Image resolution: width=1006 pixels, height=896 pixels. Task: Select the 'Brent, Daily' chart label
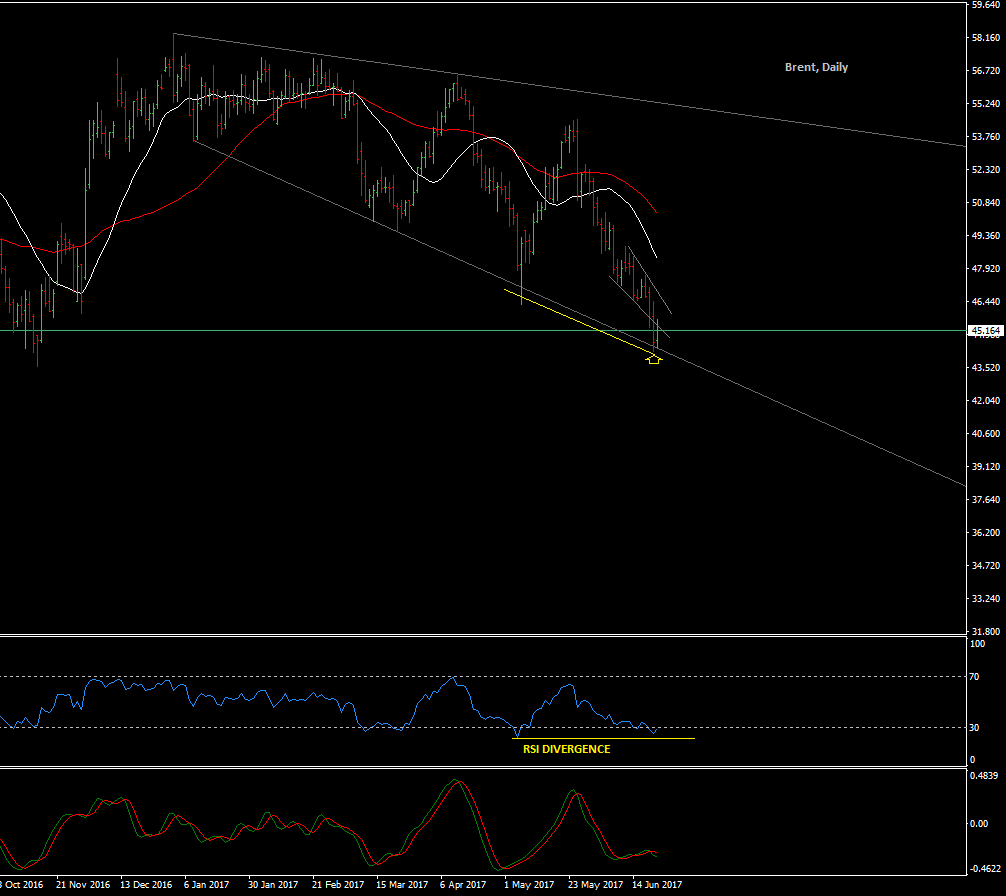pos(816,67)
